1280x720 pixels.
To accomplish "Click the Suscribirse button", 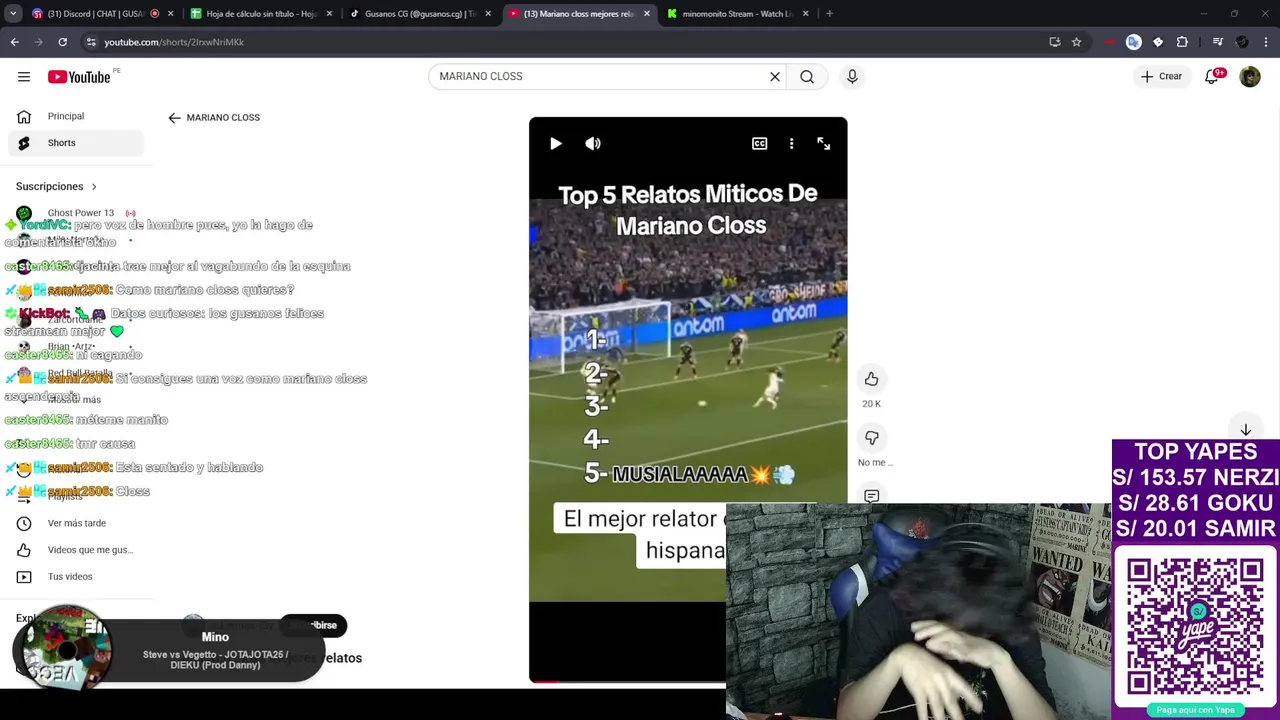I will point(313,626).
